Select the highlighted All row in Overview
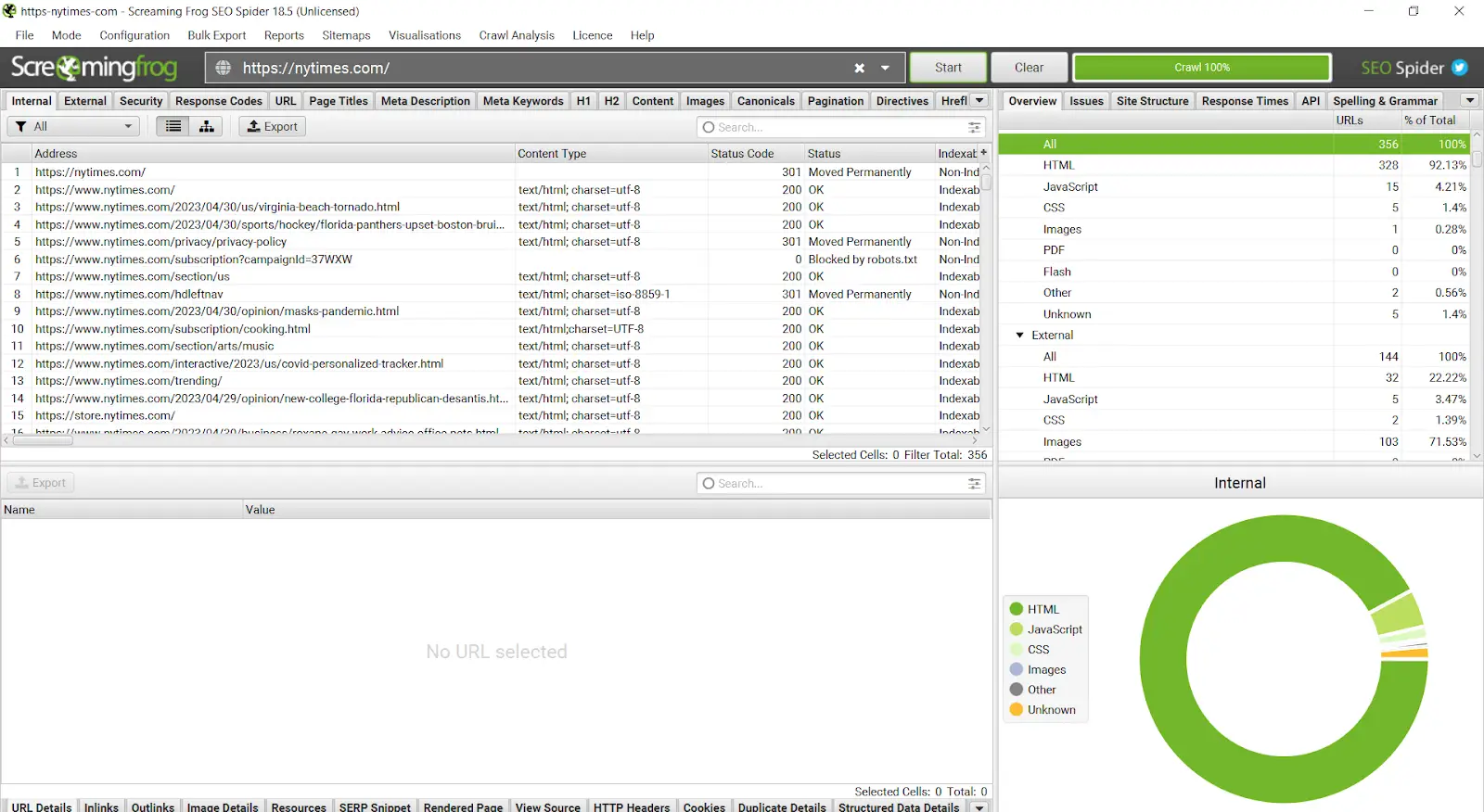 click(1235, 144)
